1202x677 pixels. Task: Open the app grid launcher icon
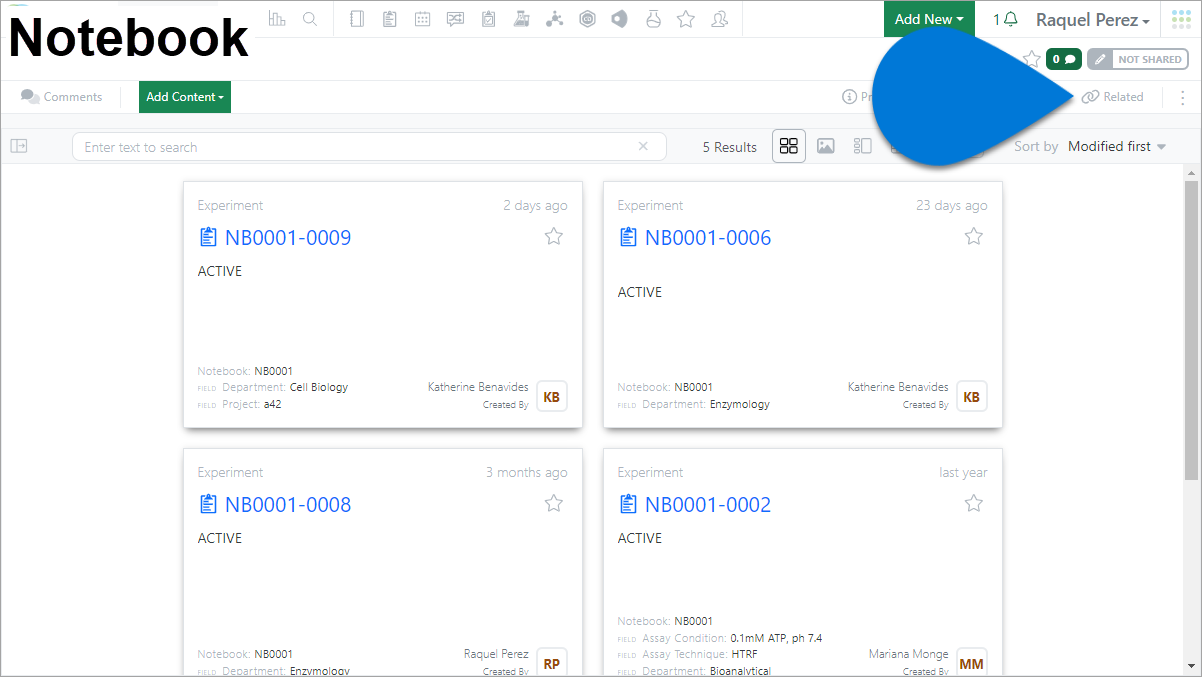click(1181, 19)
